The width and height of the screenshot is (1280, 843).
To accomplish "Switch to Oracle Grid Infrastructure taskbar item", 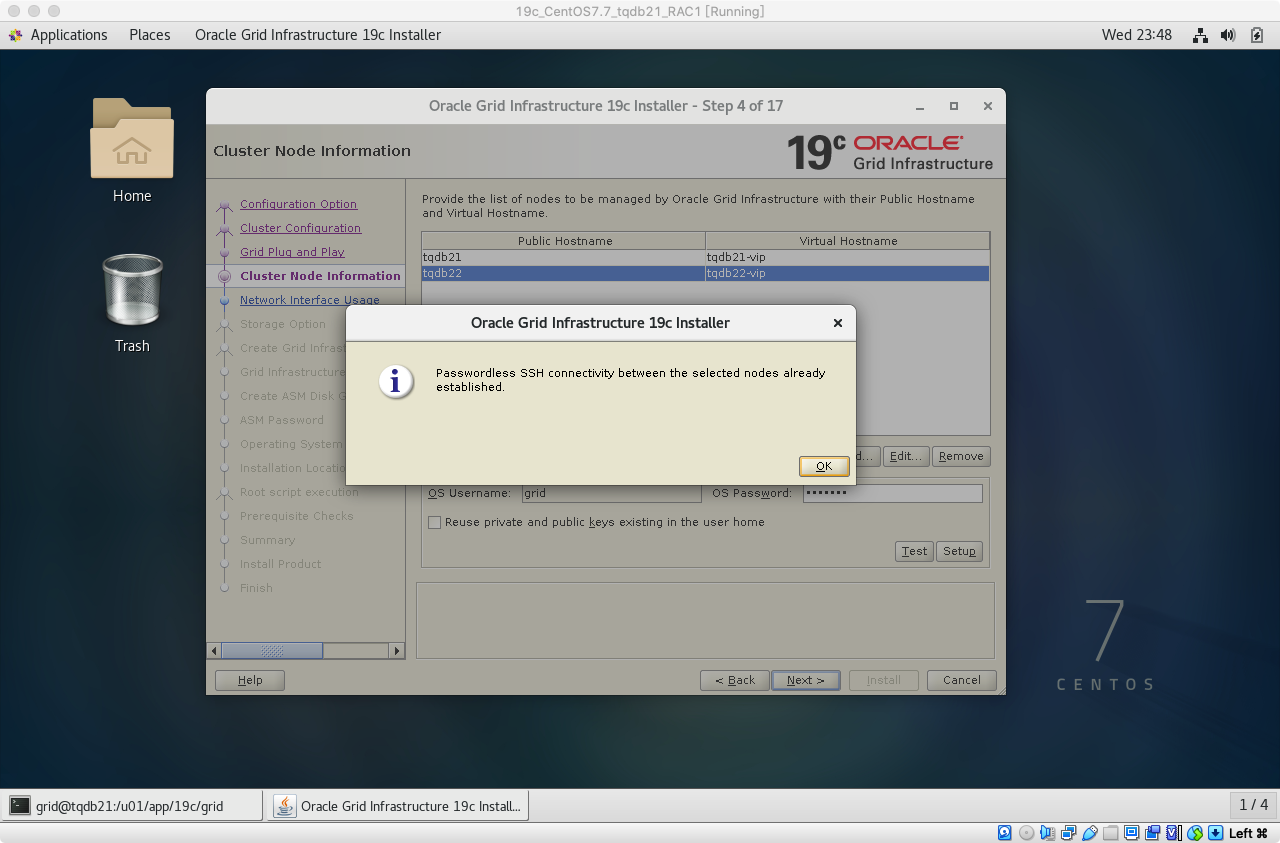I will 399,806.
